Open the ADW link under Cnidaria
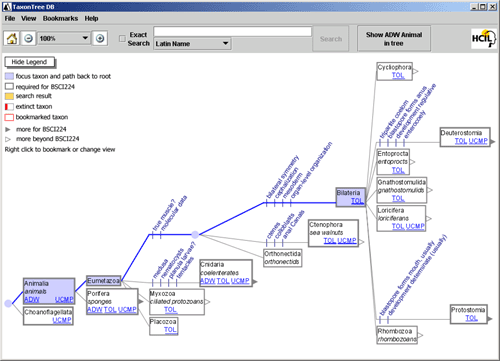 pyautogui.click(x=208, y=281)
